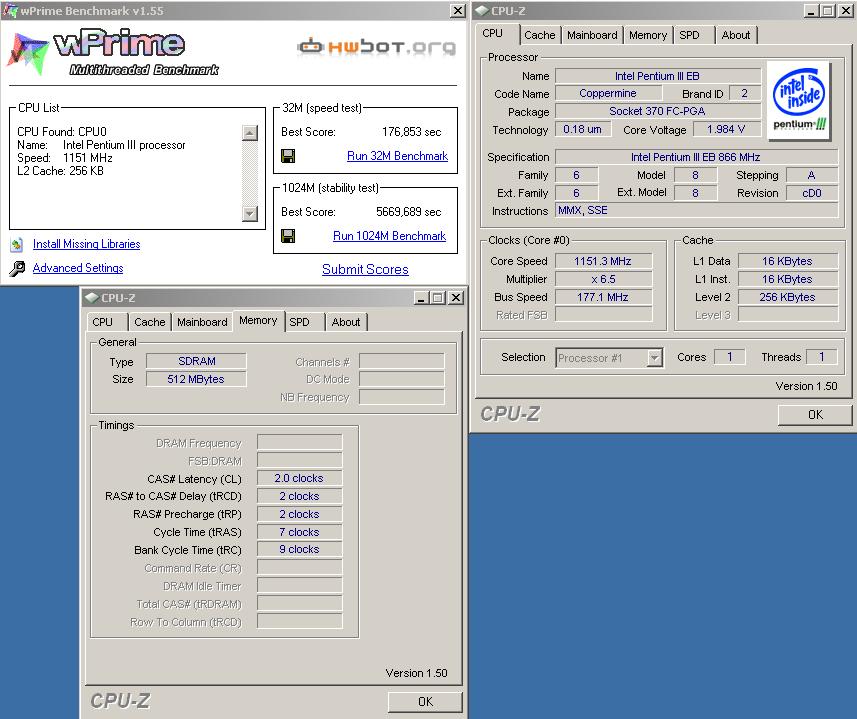Switch to About tab in Memory CPU-Z window

[x=346, y=322]
